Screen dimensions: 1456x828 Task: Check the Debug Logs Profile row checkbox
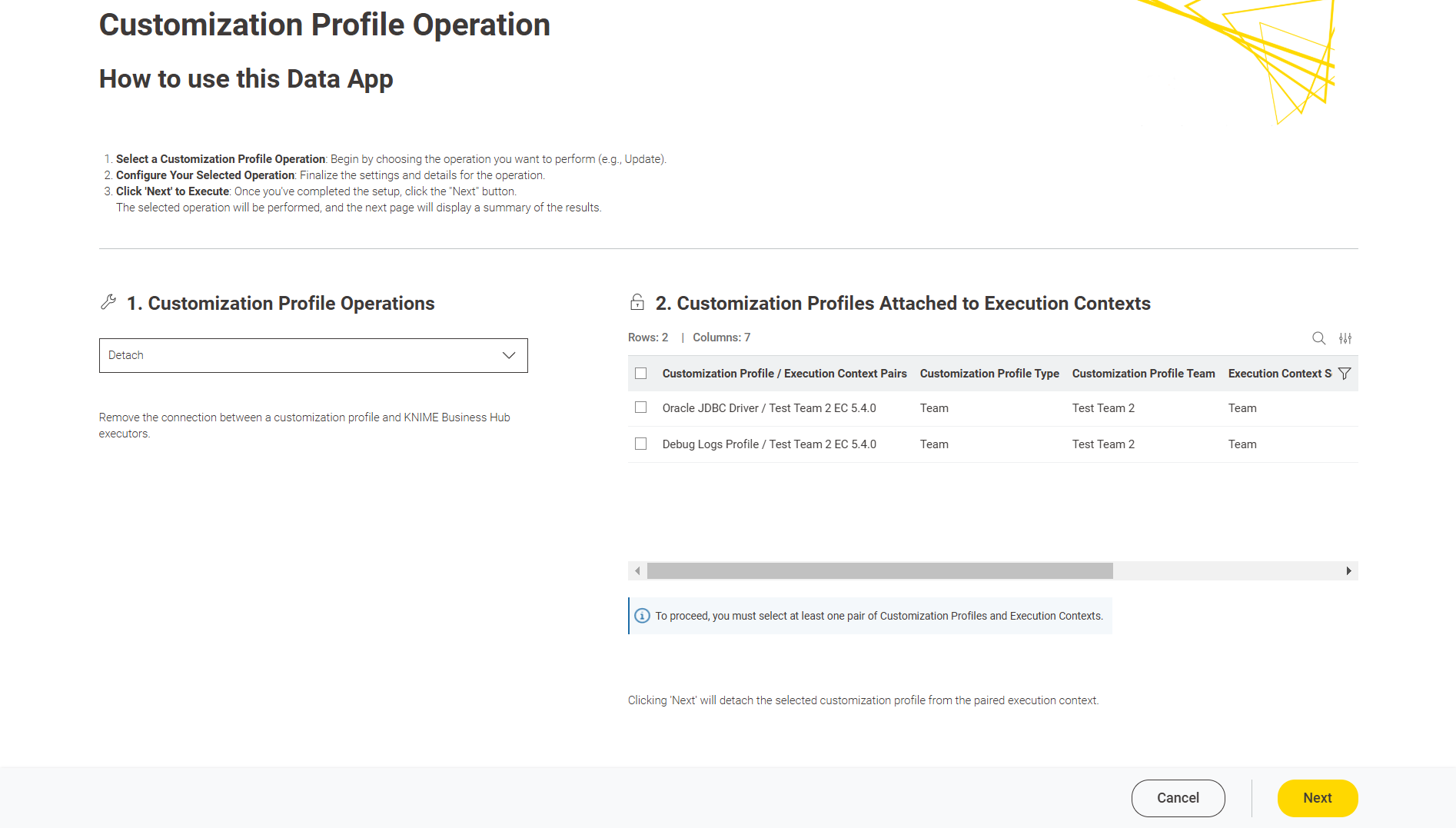pyautogui.click(x=641, y=444)
